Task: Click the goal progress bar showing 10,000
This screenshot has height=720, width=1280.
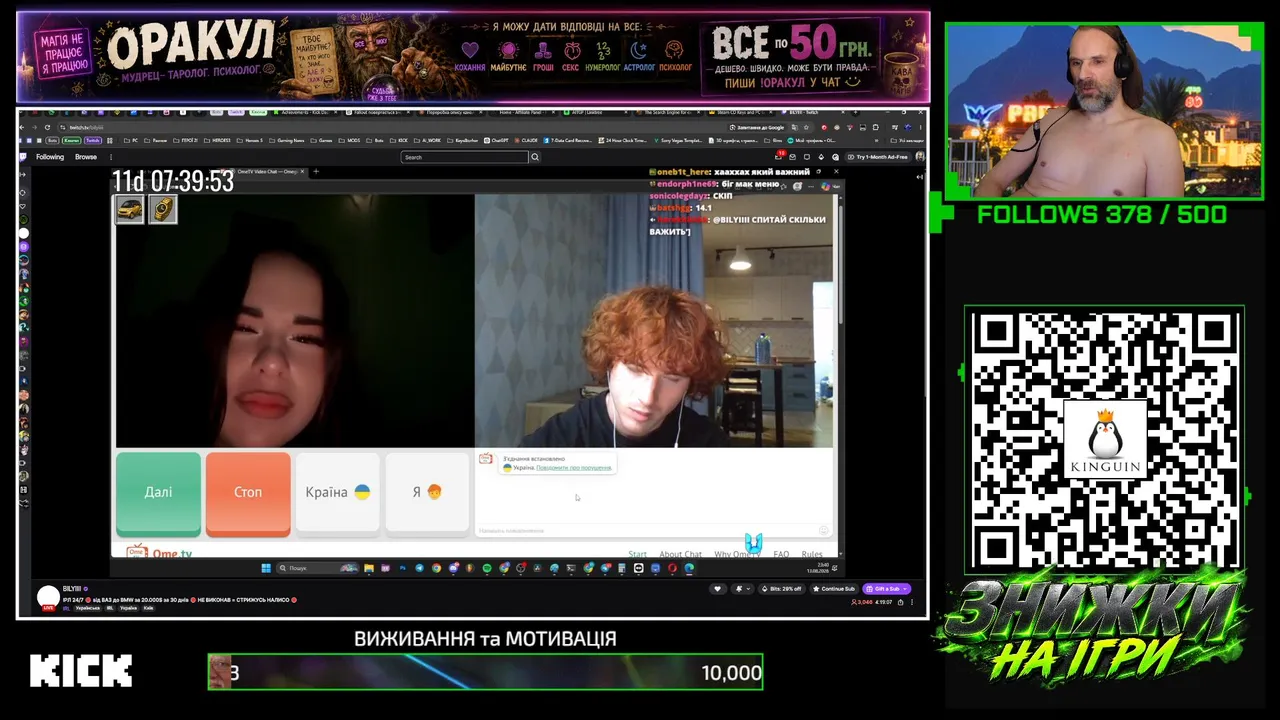Action: coord(485,672)
